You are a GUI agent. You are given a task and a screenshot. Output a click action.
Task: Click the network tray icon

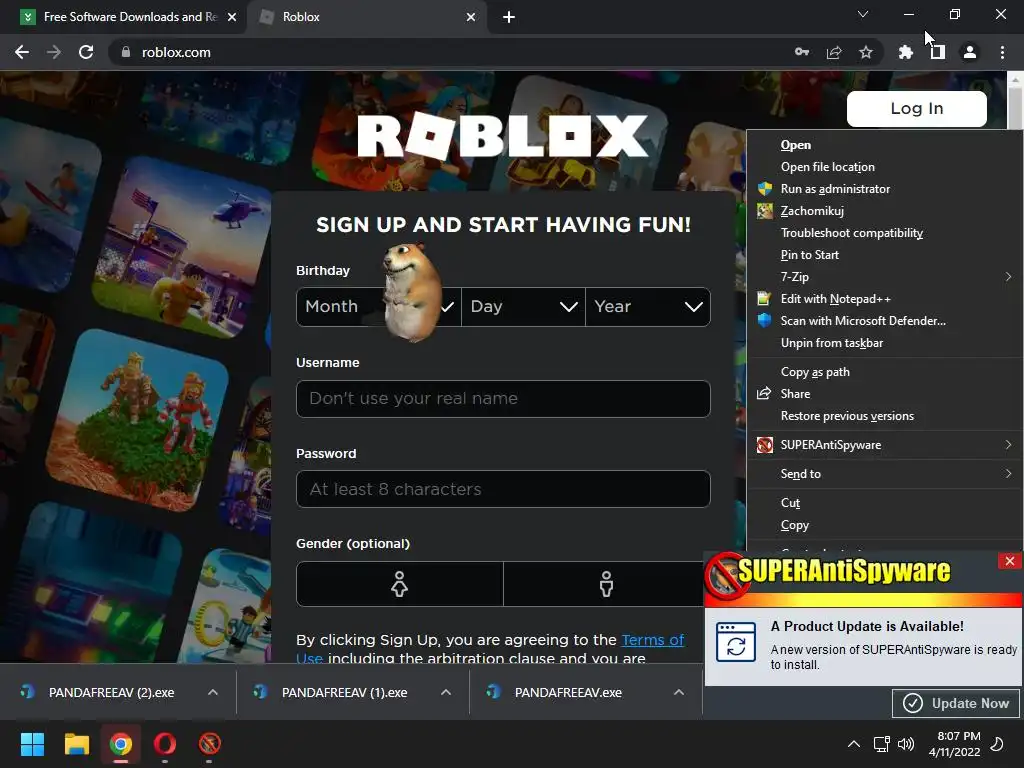[882, 744]
